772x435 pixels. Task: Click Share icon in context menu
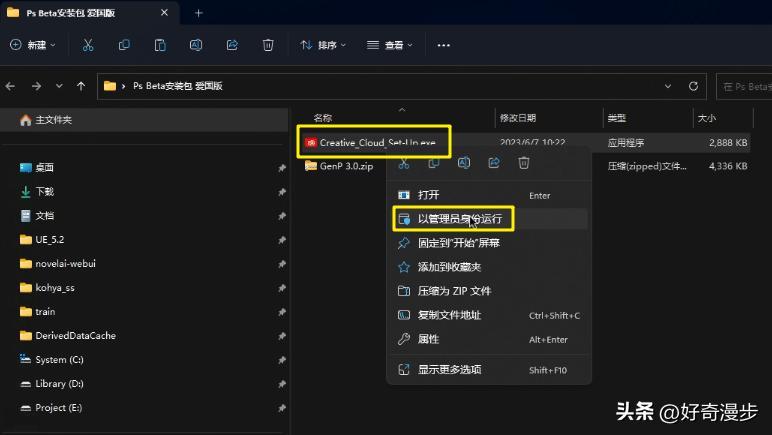pyautogui.click(x=494, y=163)
